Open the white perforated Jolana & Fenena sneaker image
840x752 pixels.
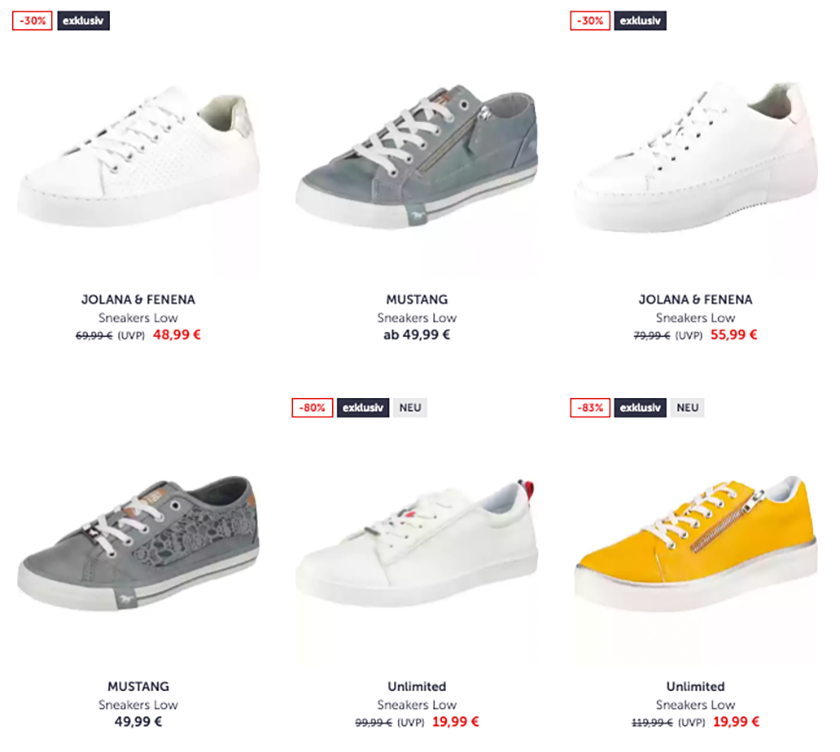click(138, 156)
